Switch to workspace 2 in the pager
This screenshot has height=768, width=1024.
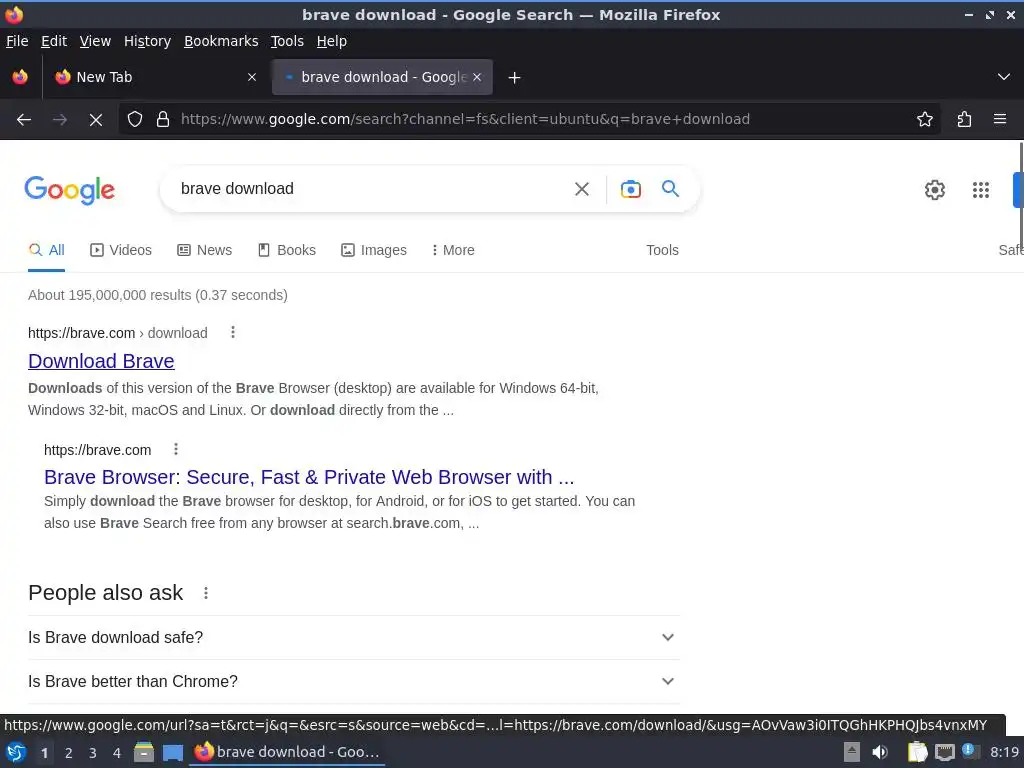(x=69, y=753)
